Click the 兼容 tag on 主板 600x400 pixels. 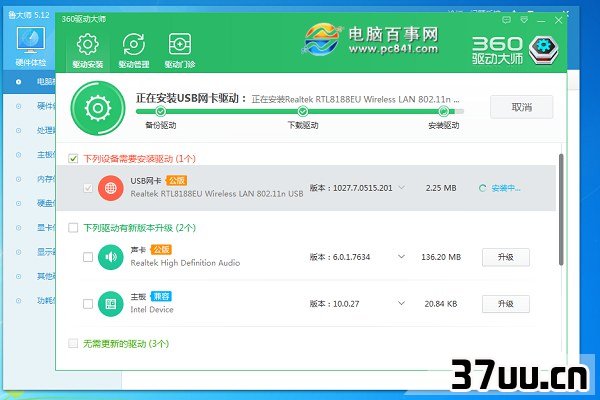[161, 296]
